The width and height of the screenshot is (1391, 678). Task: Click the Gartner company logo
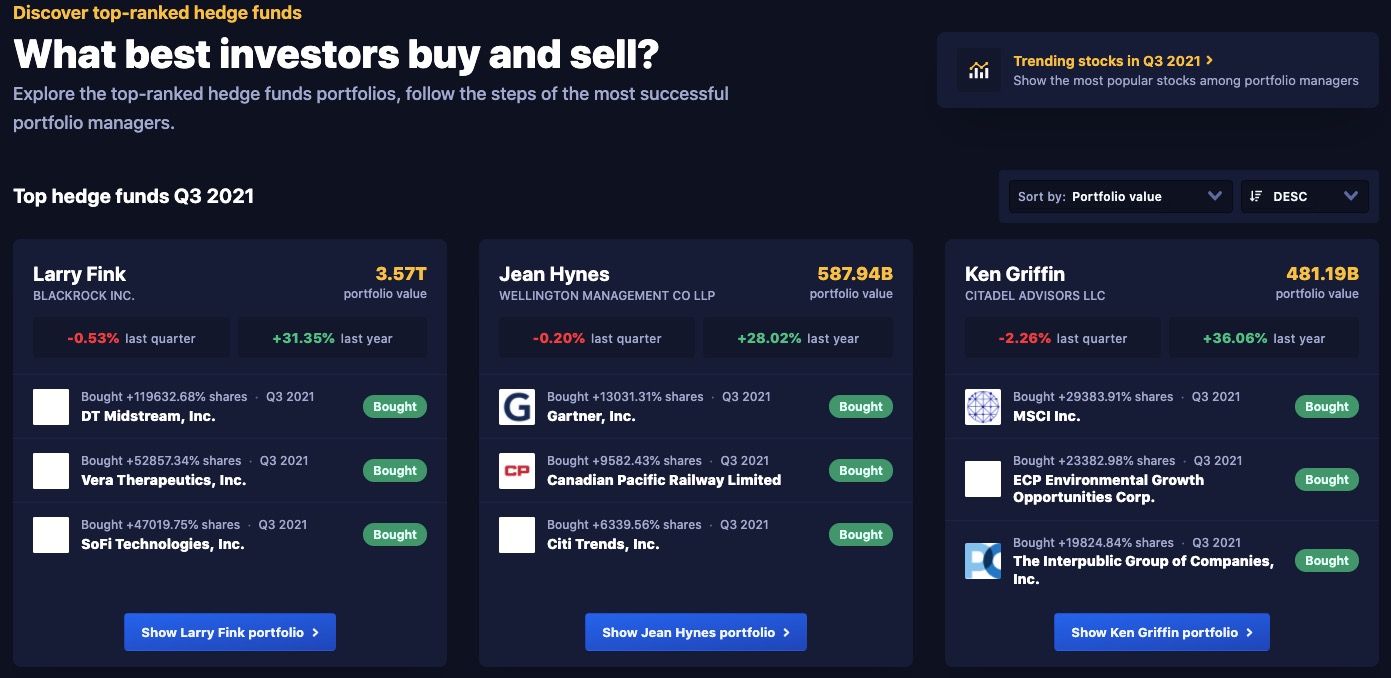[517, 407]
